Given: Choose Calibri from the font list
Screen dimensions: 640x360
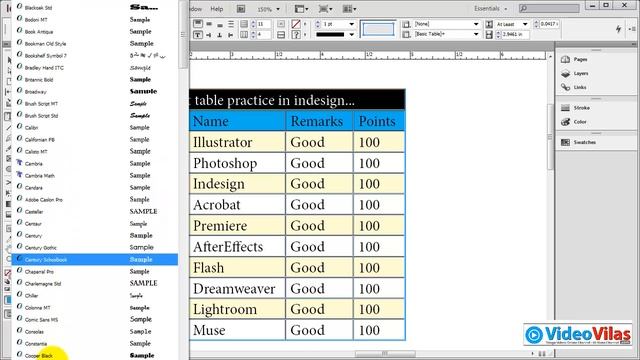Looking at the screenshot, I should 94,128.
